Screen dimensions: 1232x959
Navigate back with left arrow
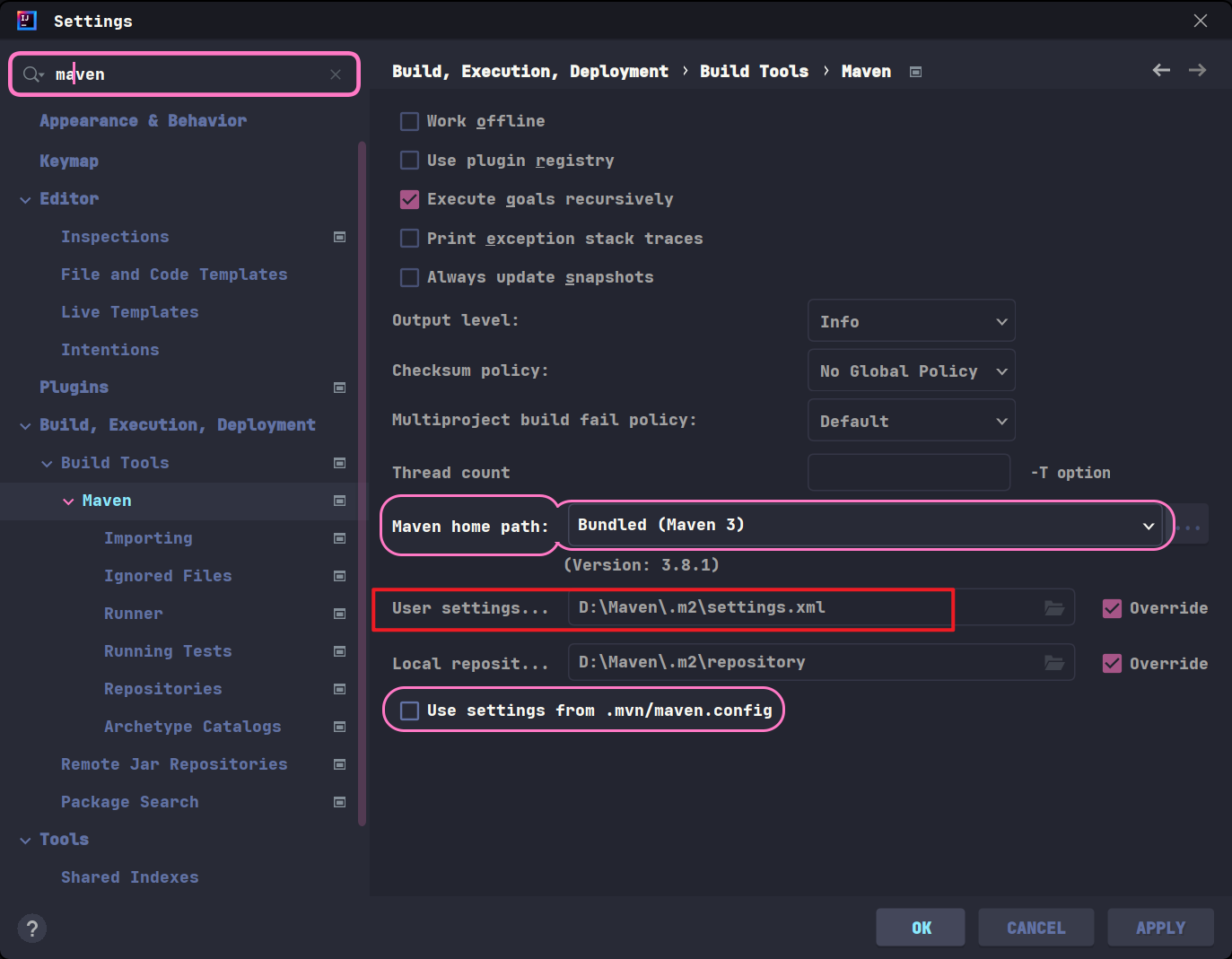click(1161, 70)
